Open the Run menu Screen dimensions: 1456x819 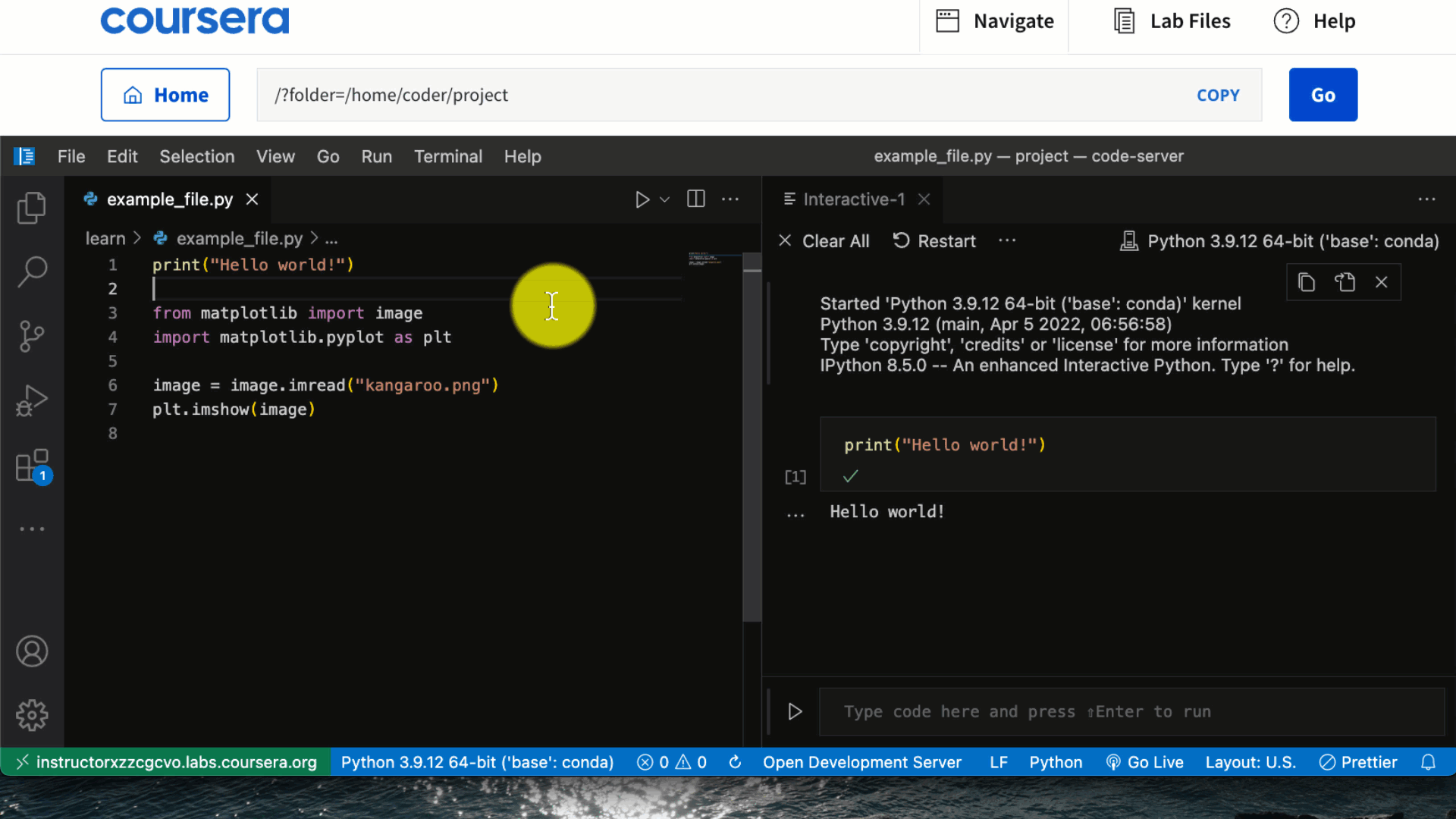coord(377,156)
